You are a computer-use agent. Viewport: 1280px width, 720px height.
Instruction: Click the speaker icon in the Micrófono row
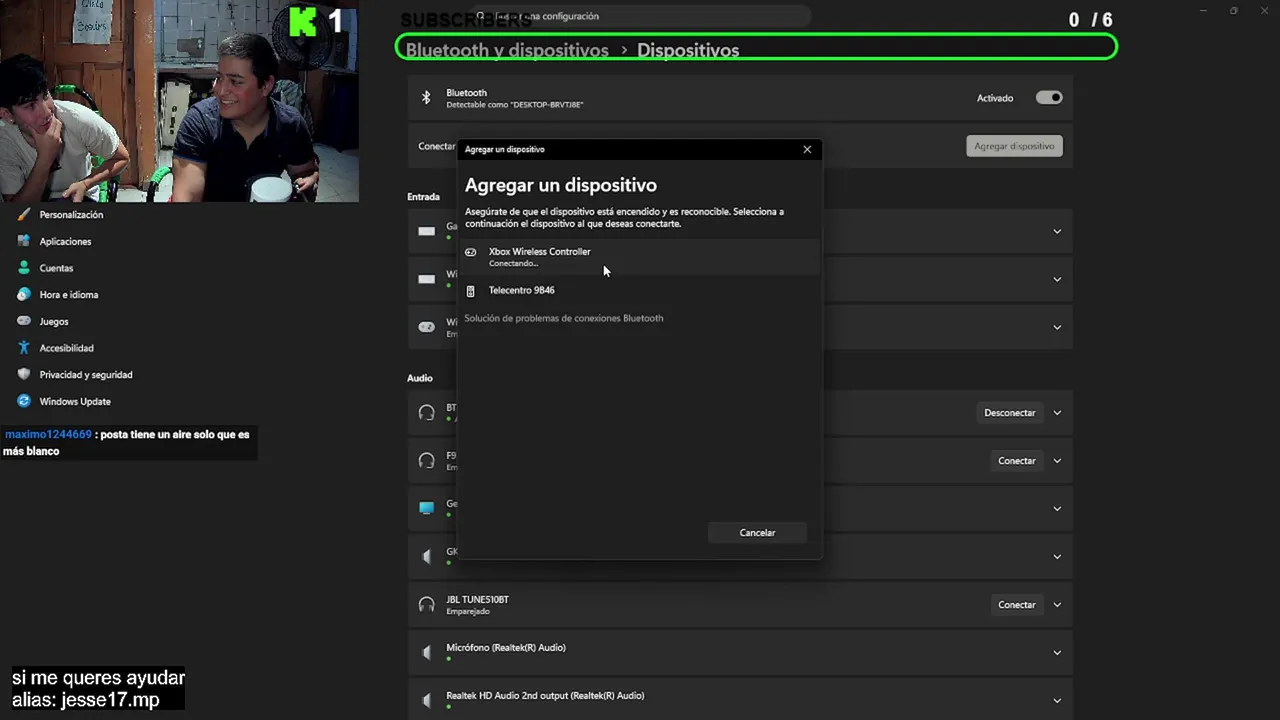tap(427, 653)
